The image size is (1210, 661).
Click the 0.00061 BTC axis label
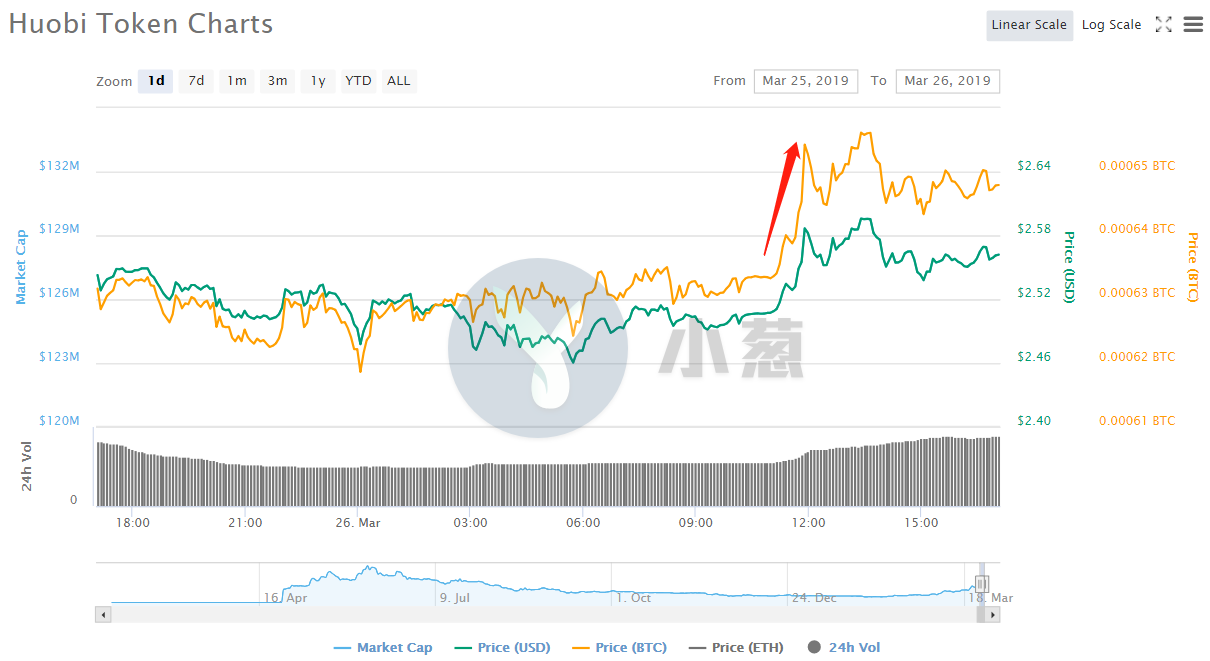coord(1137,421)
